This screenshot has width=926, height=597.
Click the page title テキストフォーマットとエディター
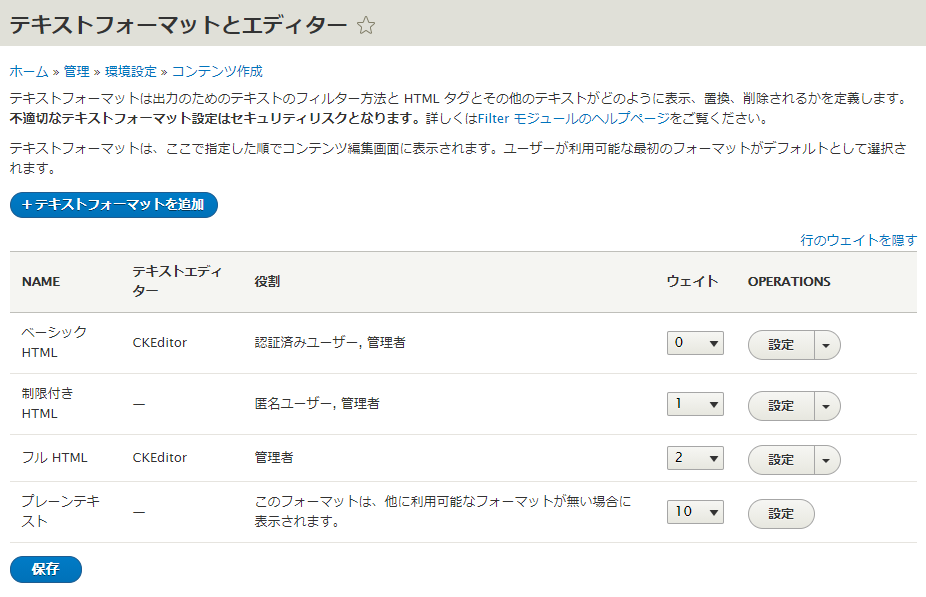(x=178, y=25)
